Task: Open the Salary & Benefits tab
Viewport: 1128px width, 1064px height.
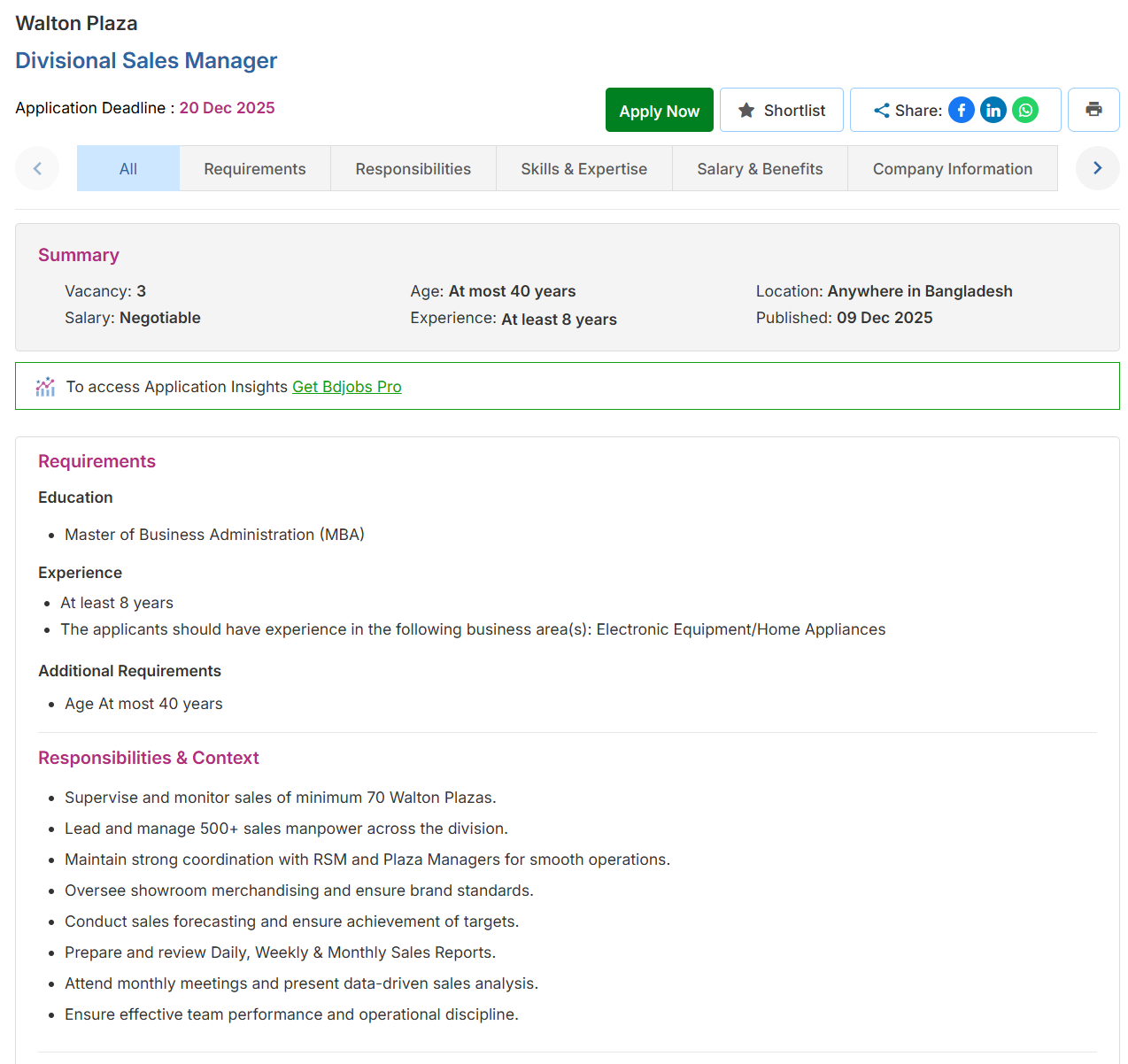Action: point(760,168)
